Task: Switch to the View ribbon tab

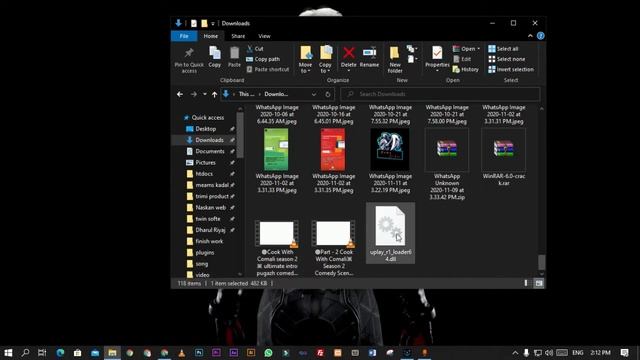Action: 264,36
